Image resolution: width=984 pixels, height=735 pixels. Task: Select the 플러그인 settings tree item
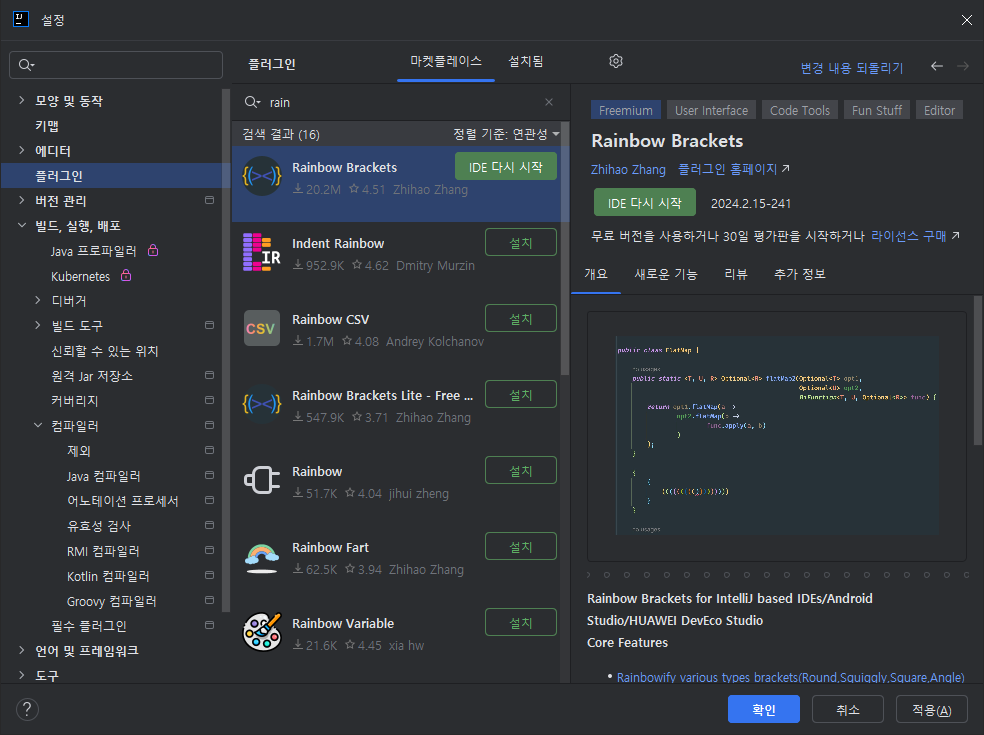[115, 176]
